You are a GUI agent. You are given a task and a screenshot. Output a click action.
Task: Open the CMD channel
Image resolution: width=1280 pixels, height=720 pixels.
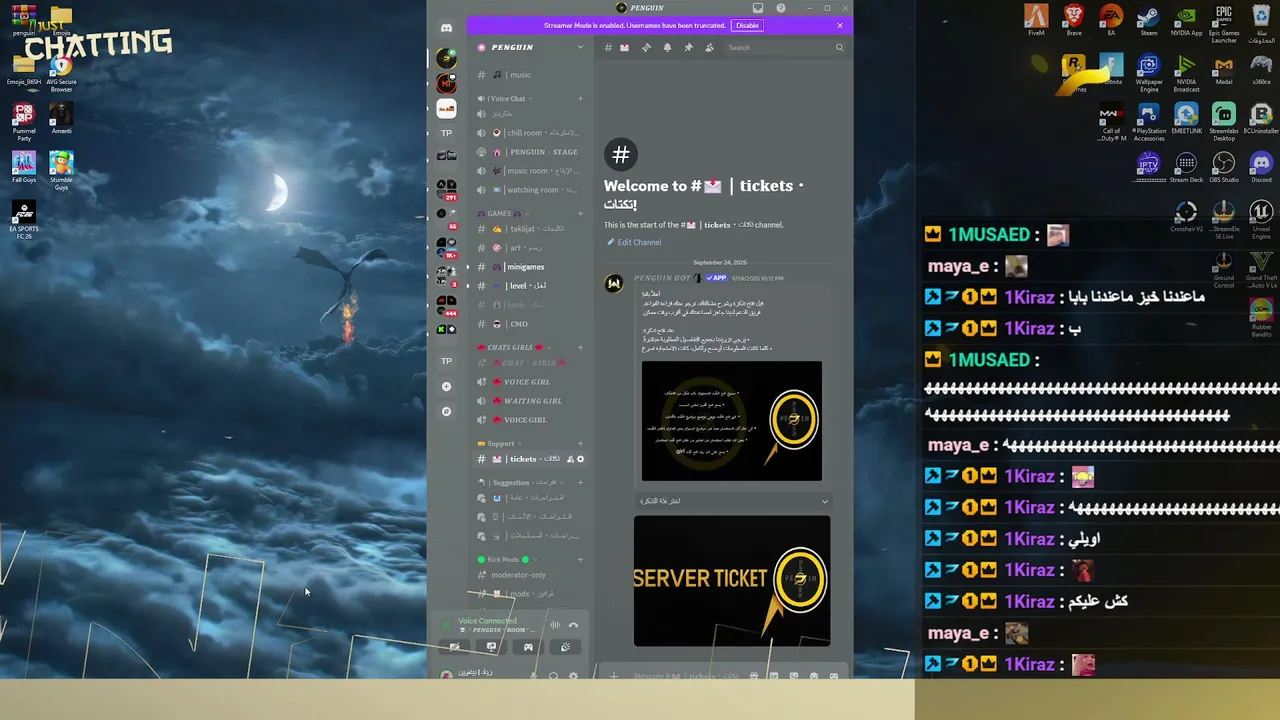click(x=530, y=324)
